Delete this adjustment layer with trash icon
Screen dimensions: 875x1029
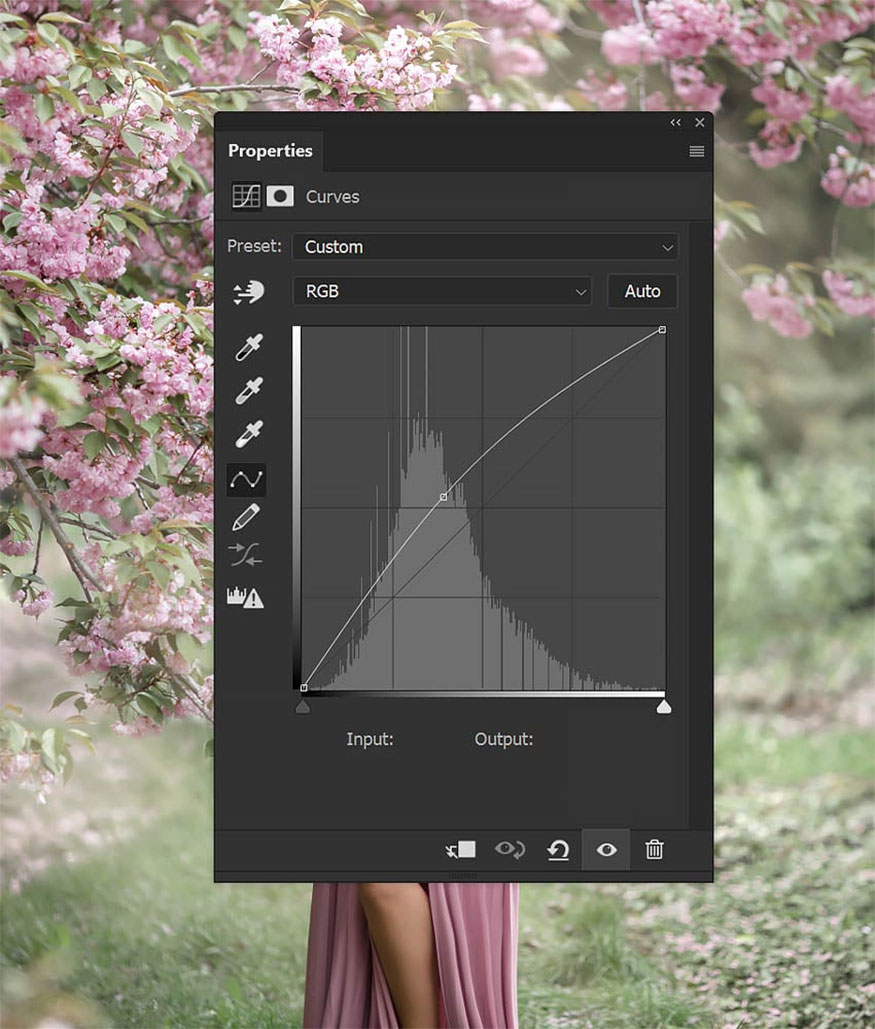point(654,850)
